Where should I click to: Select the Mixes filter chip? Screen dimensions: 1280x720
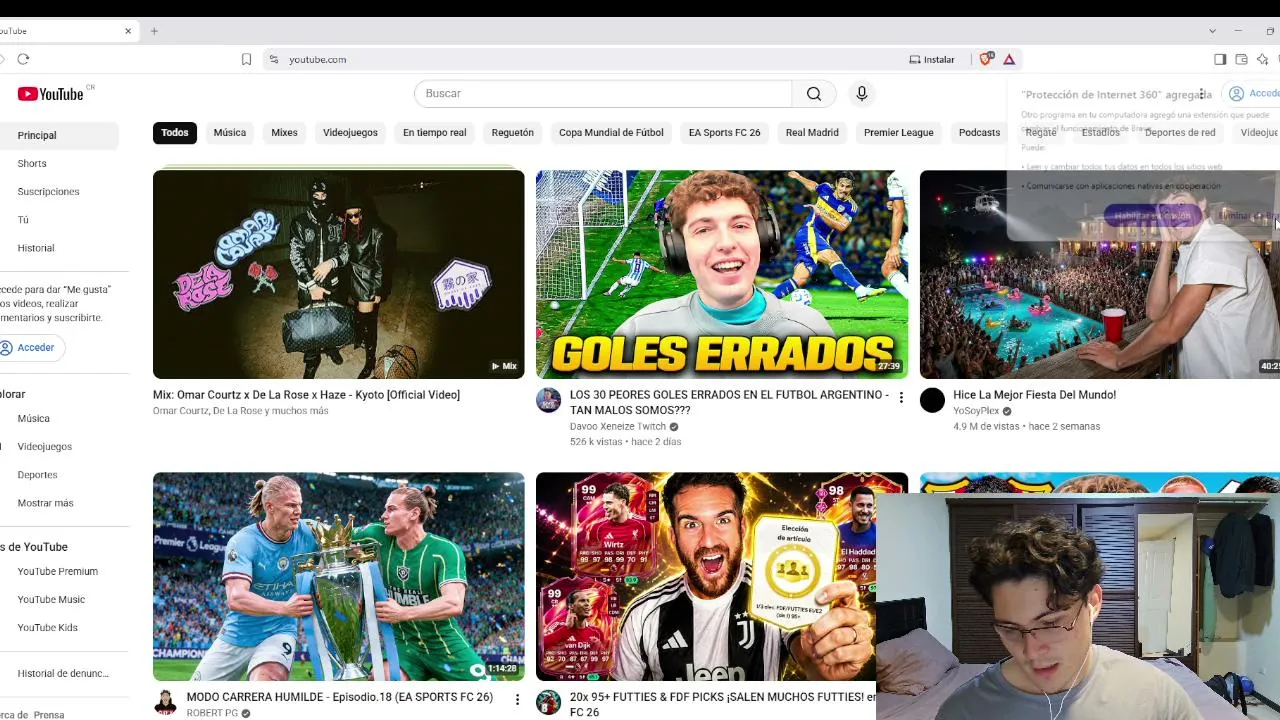[285, 132]
